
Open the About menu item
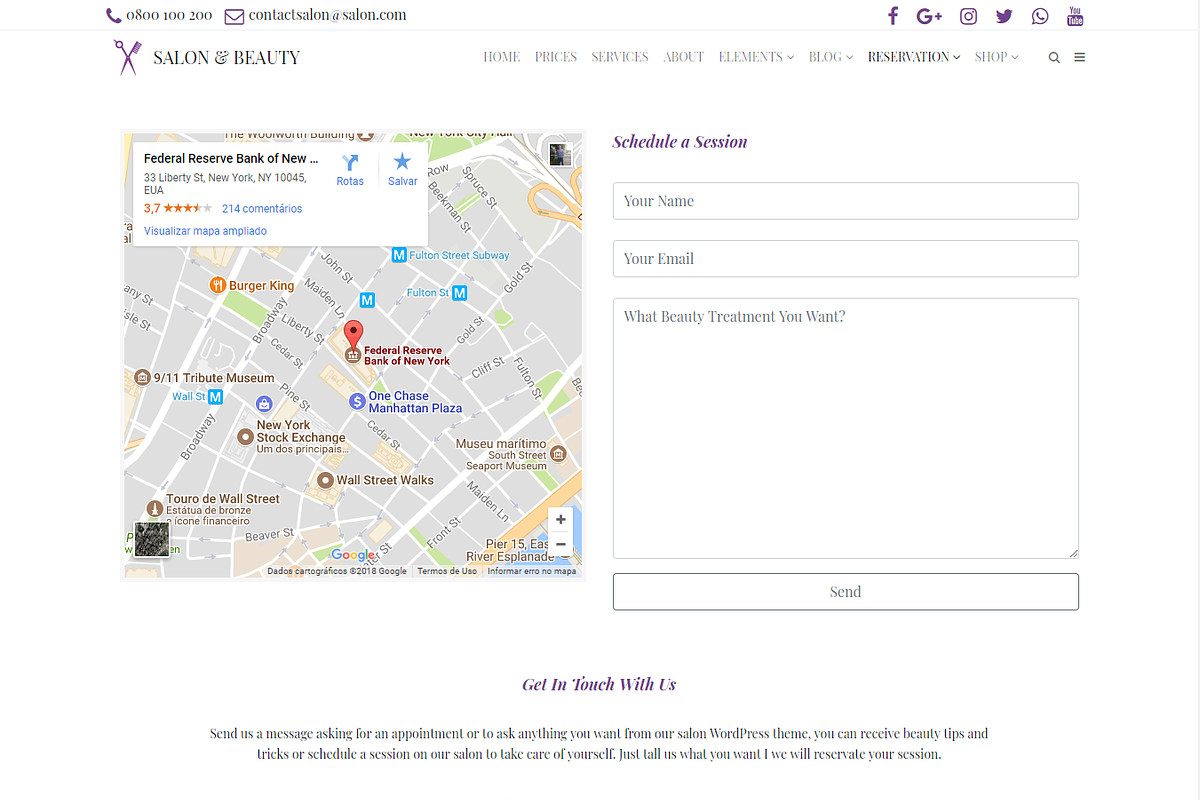(x=684, y=57)
